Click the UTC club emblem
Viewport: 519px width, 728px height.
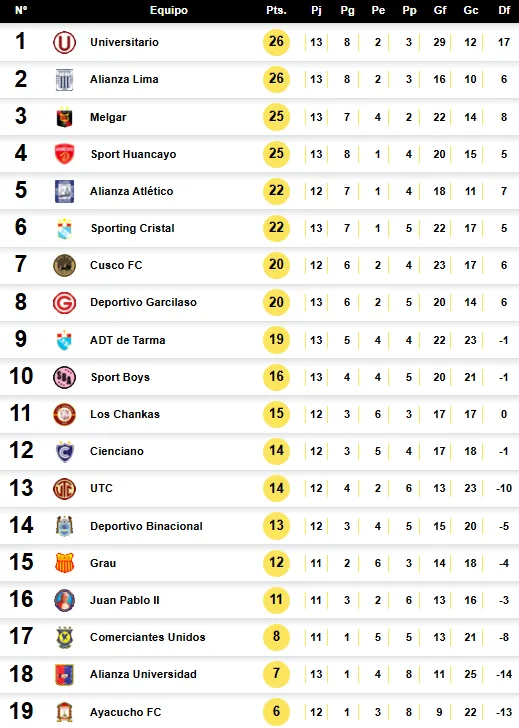pyautogui.click(x=64, y=488)
